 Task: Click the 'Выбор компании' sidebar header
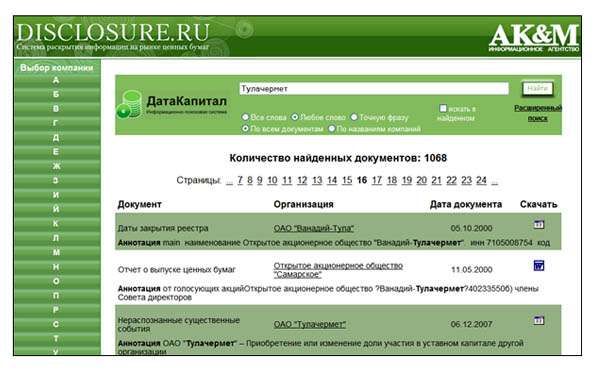(x=57, y=67)
